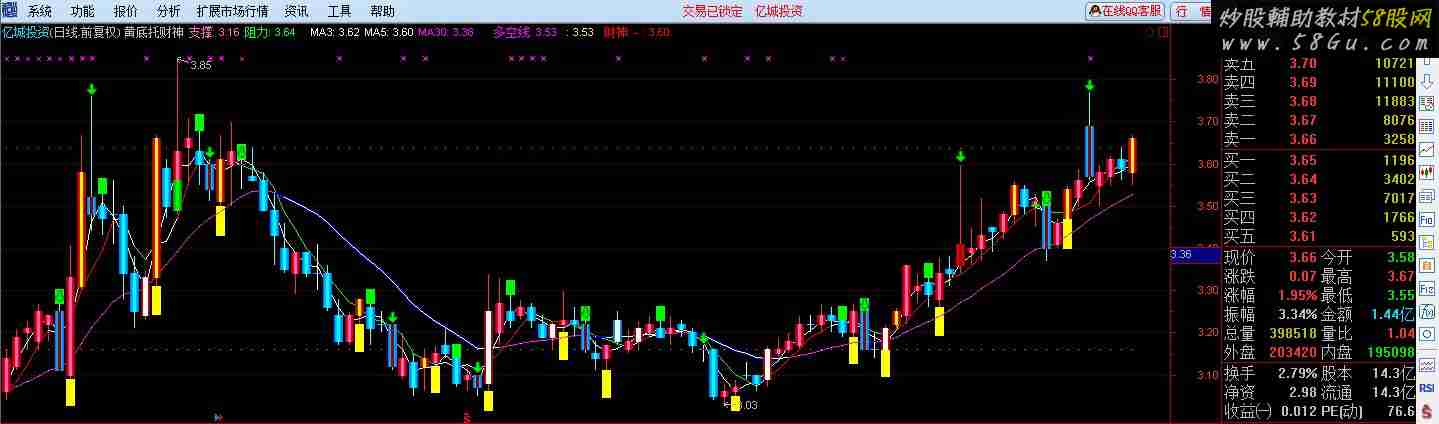The width and height of the screenshot is (1439, 424).
Task: Open the 帮助 menu
Action: click(x=382, y=11)
